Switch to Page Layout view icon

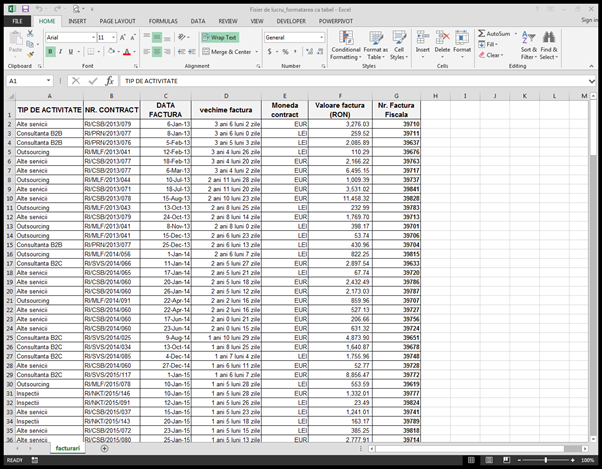(489, 460)
